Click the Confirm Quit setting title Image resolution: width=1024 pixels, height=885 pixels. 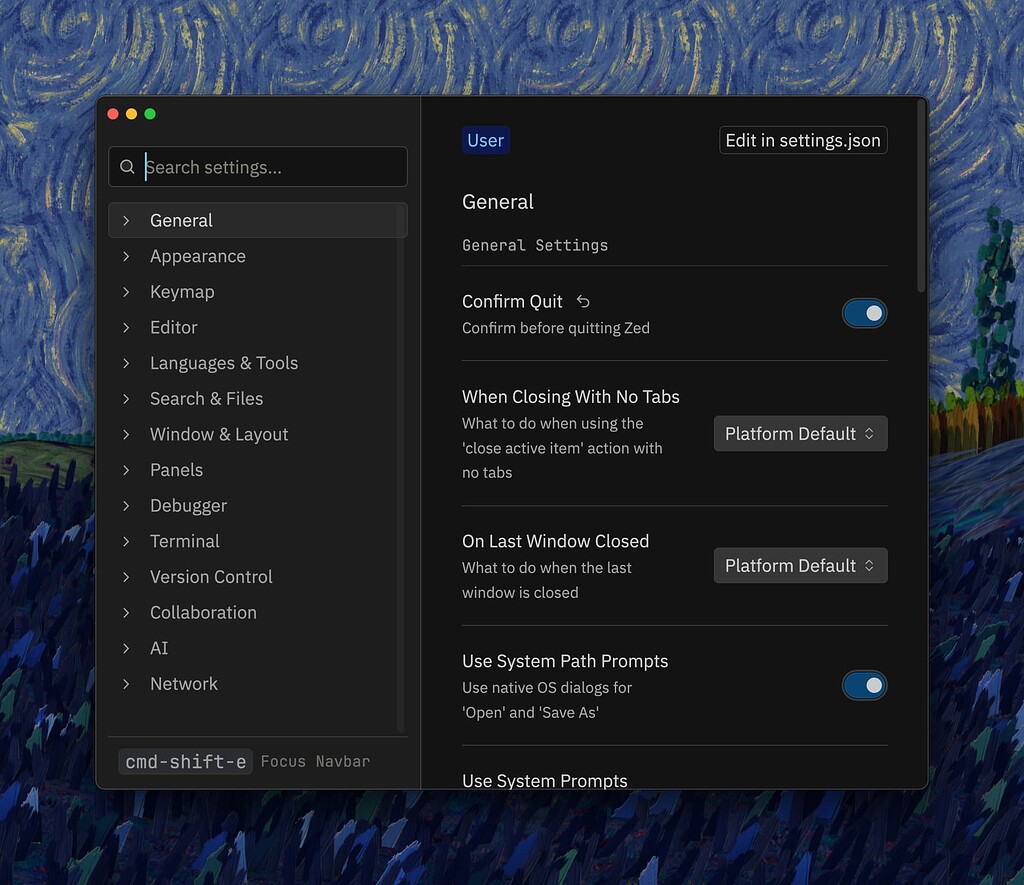pyautogui.click(x=512, y=301)
